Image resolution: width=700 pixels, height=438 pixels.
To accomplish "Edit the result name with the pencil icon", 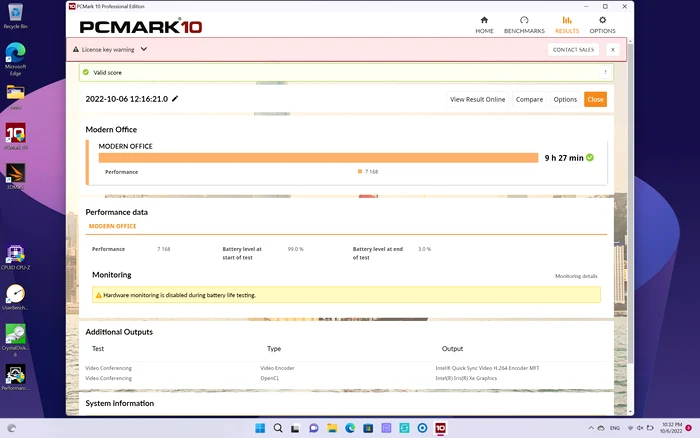I will (175, 99).
